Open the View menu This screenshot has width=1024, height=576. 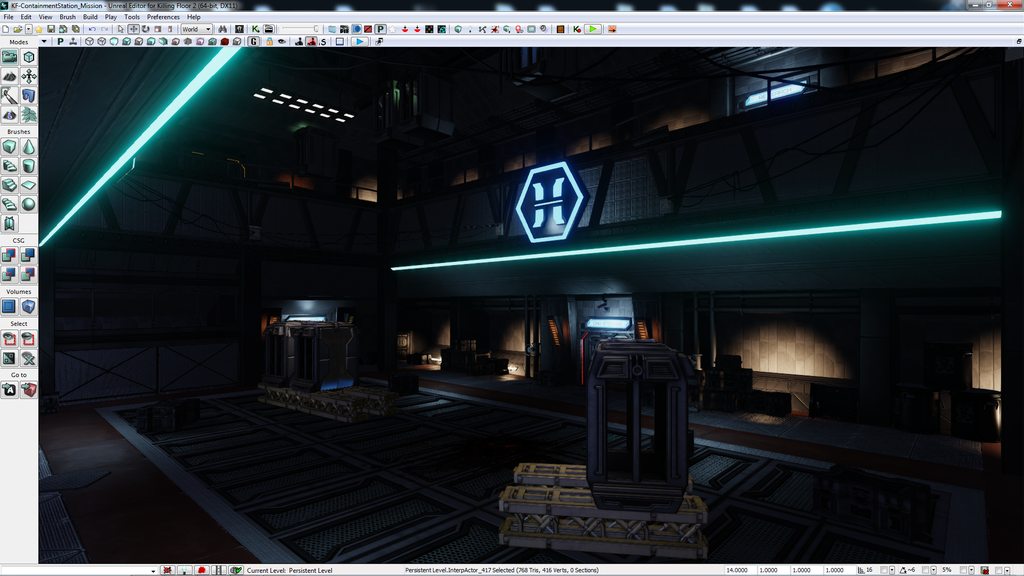click(46, 17)
